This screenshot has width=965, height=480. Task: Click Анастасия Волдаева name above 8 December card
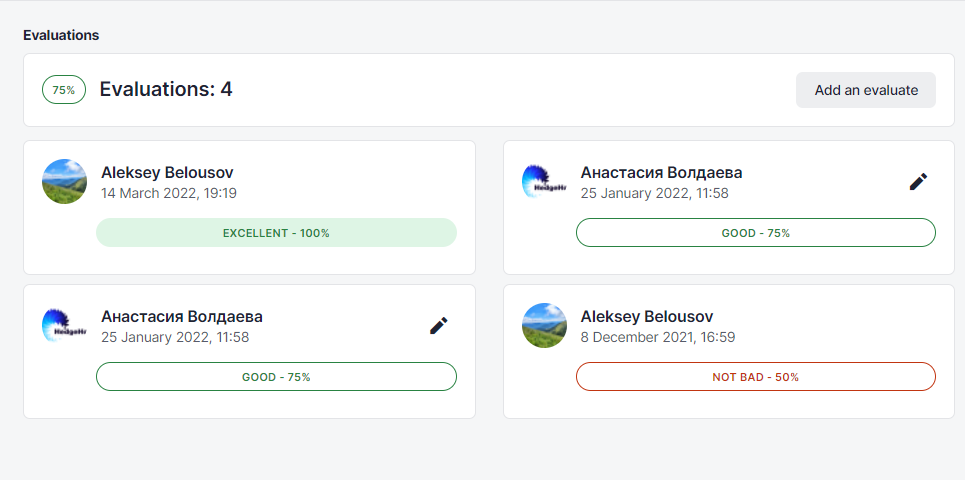click(x=662, y=173)
